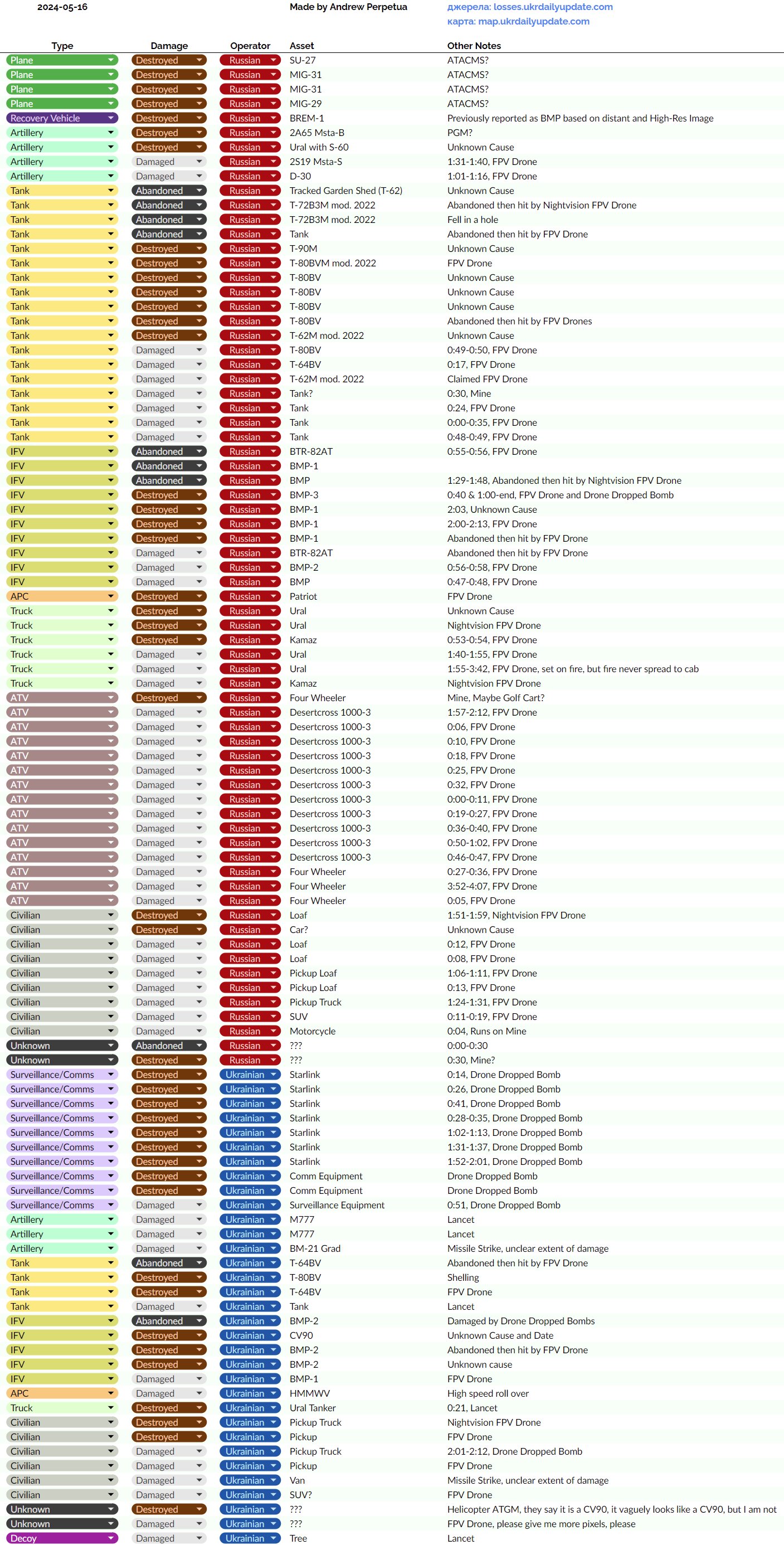Select the 'Surveillance Equipment' asset cell
Screen dimensions: 784x1545
click(x=337, y=1205)
